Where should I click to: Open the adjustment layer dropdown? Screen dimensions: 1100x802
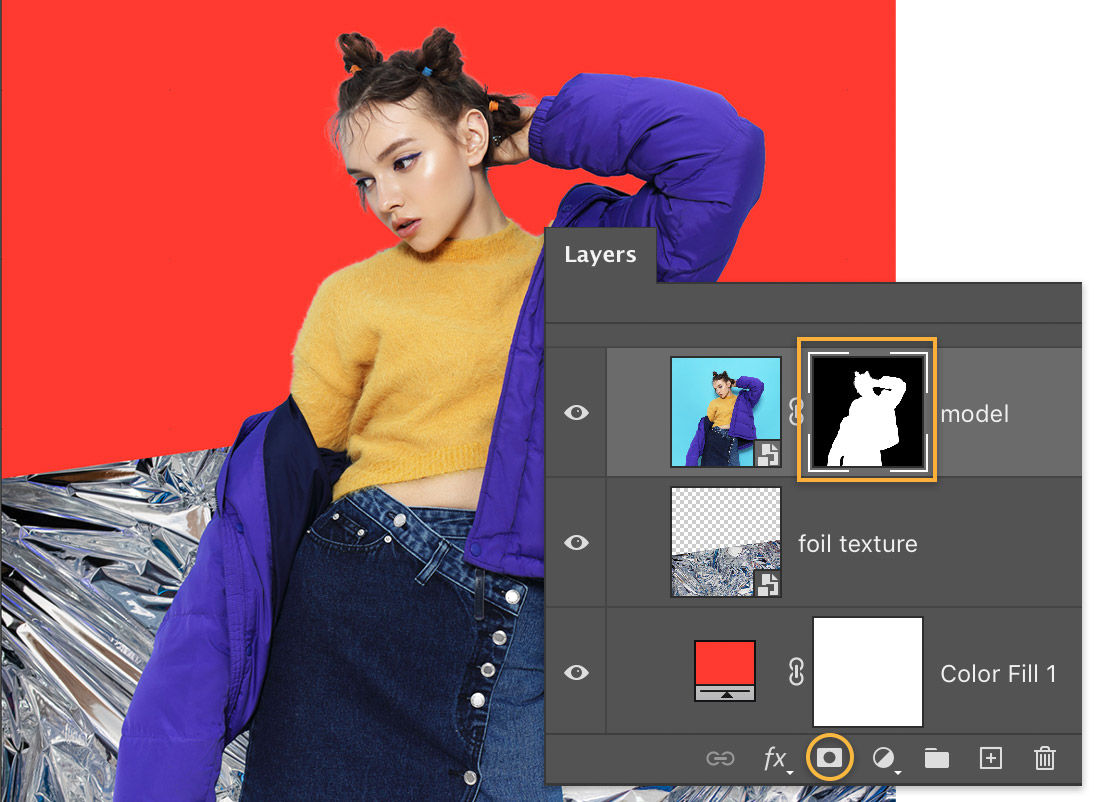(x=882, y=758)
